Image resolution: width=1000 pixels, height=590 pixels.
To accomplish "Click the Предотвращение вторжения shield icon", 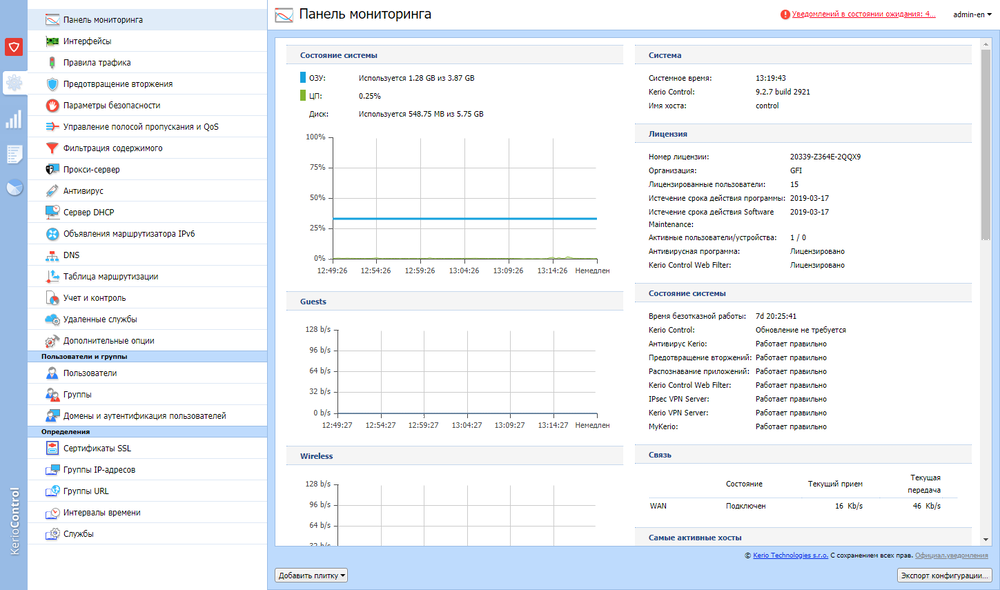I will click(52, 84).
